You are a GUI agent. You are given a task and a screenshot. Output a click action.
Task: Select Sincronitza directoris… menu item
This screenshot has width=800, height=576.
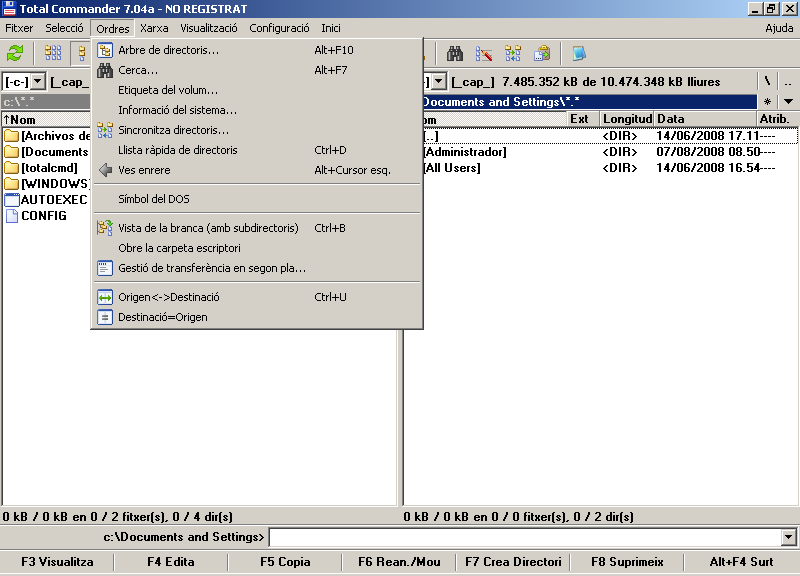[257, 130]
